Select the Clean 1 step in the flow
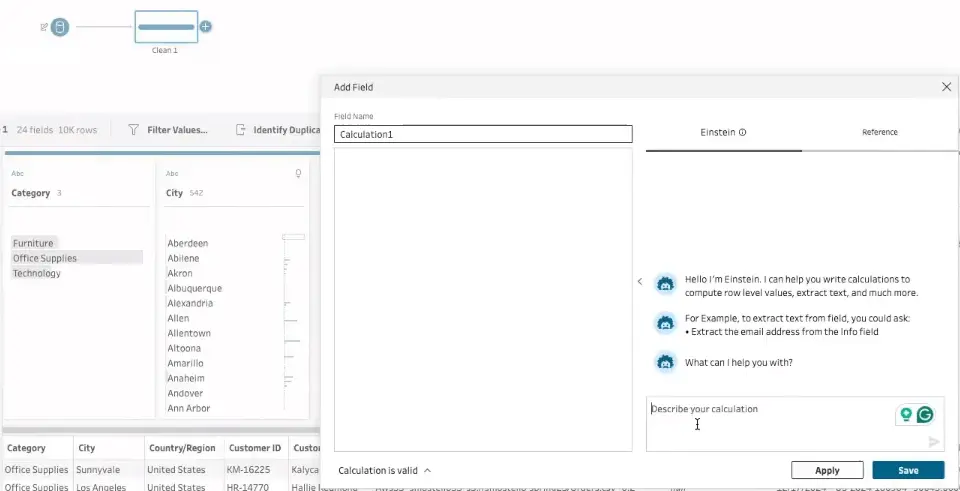Viewport: 960px width, 491px height. coord(166,27)
